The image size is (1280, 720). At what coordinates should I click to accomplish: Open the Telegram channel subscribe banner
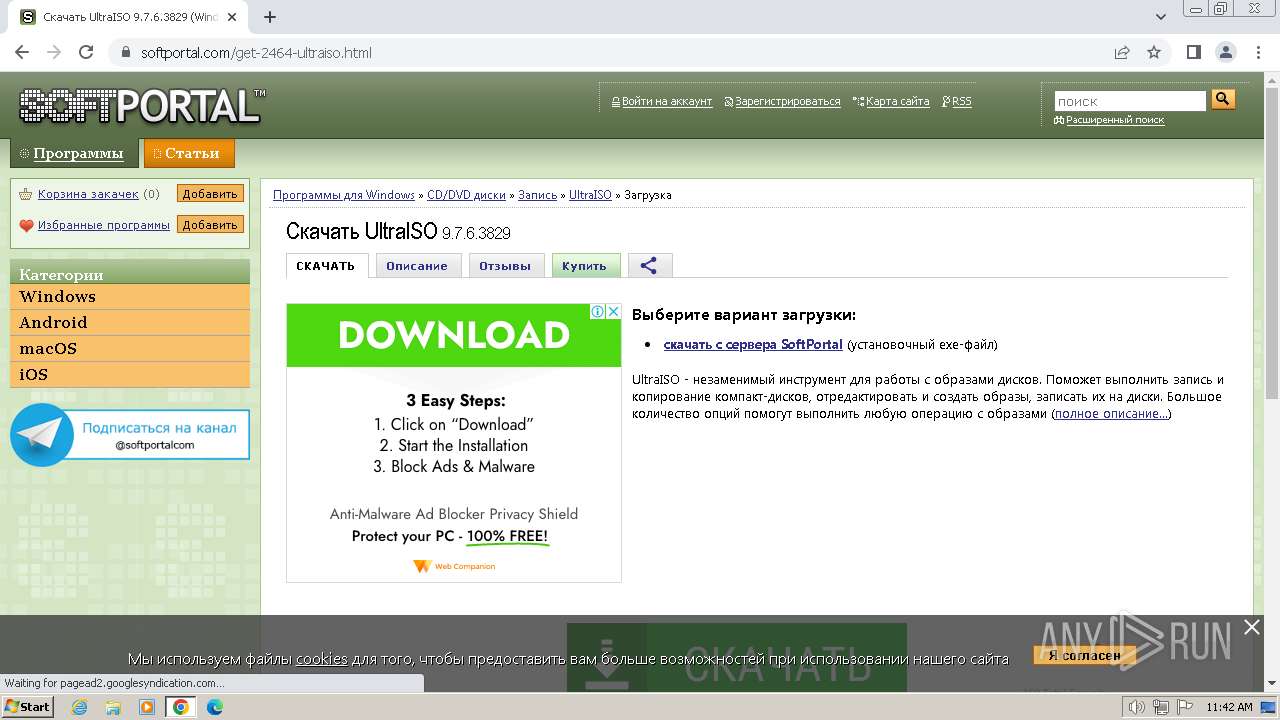pos(130,435)
